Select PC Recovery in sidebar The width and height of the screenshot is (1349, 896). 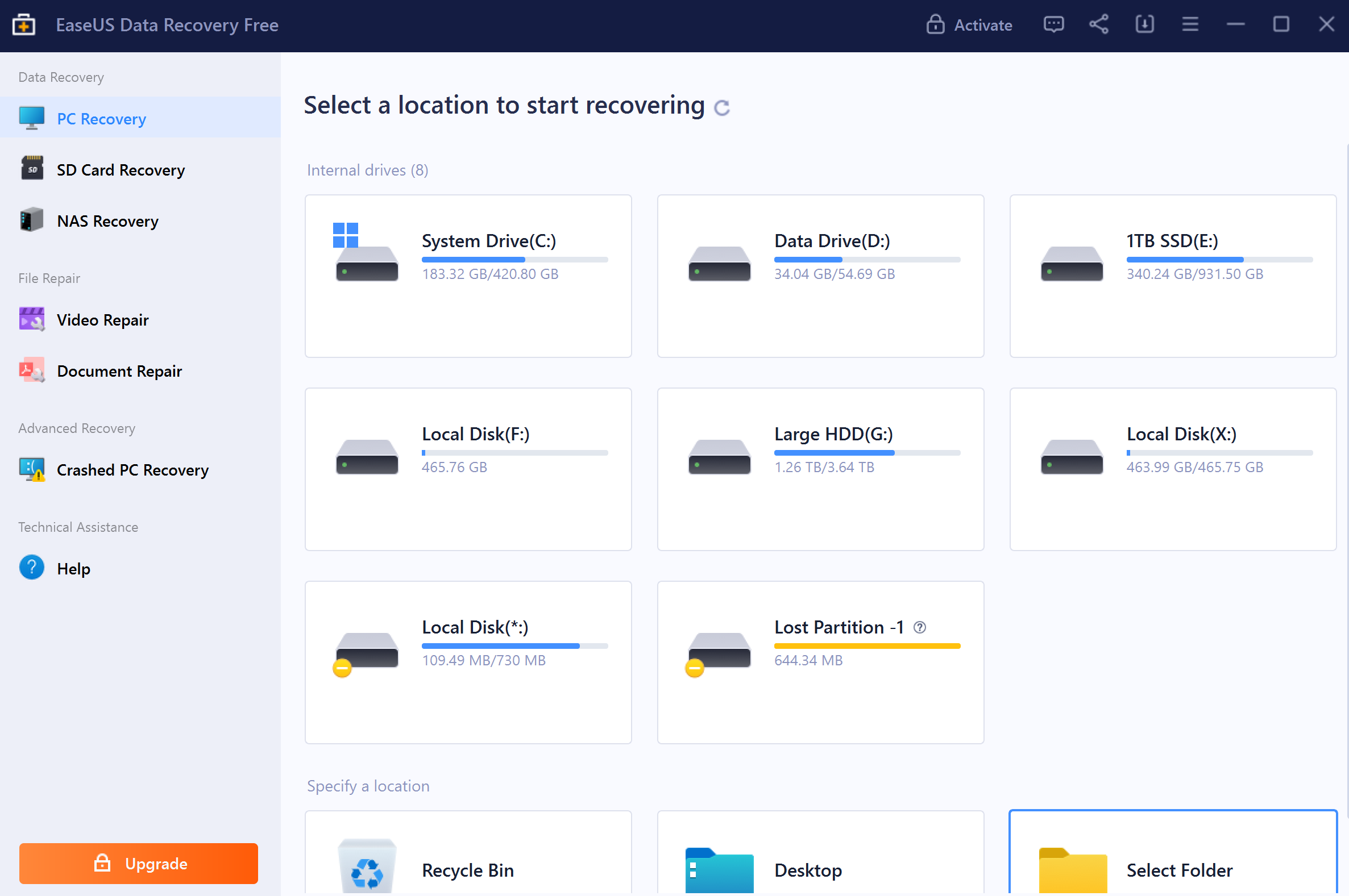101,119
